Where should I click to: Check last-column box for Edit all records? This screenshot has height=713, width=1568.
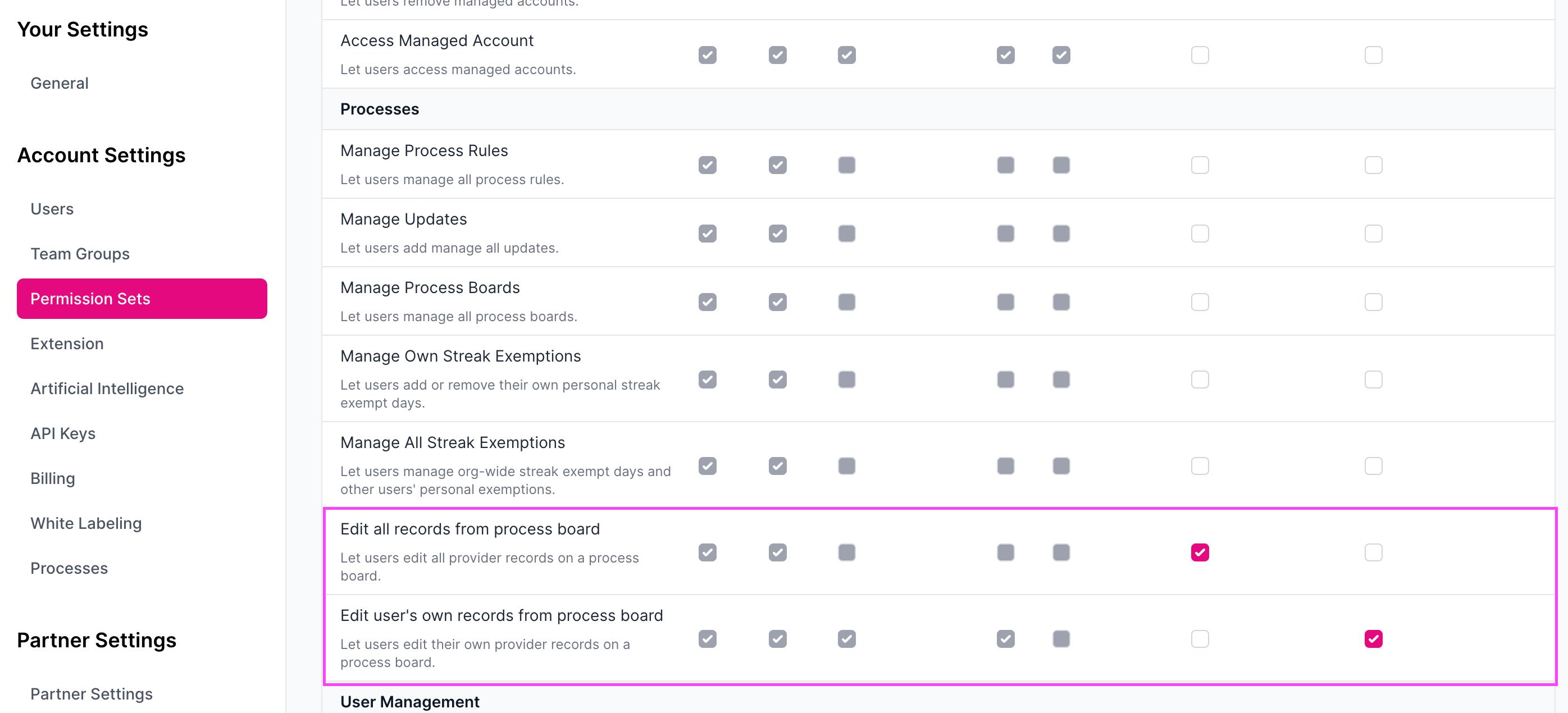tap(1373, 552)
